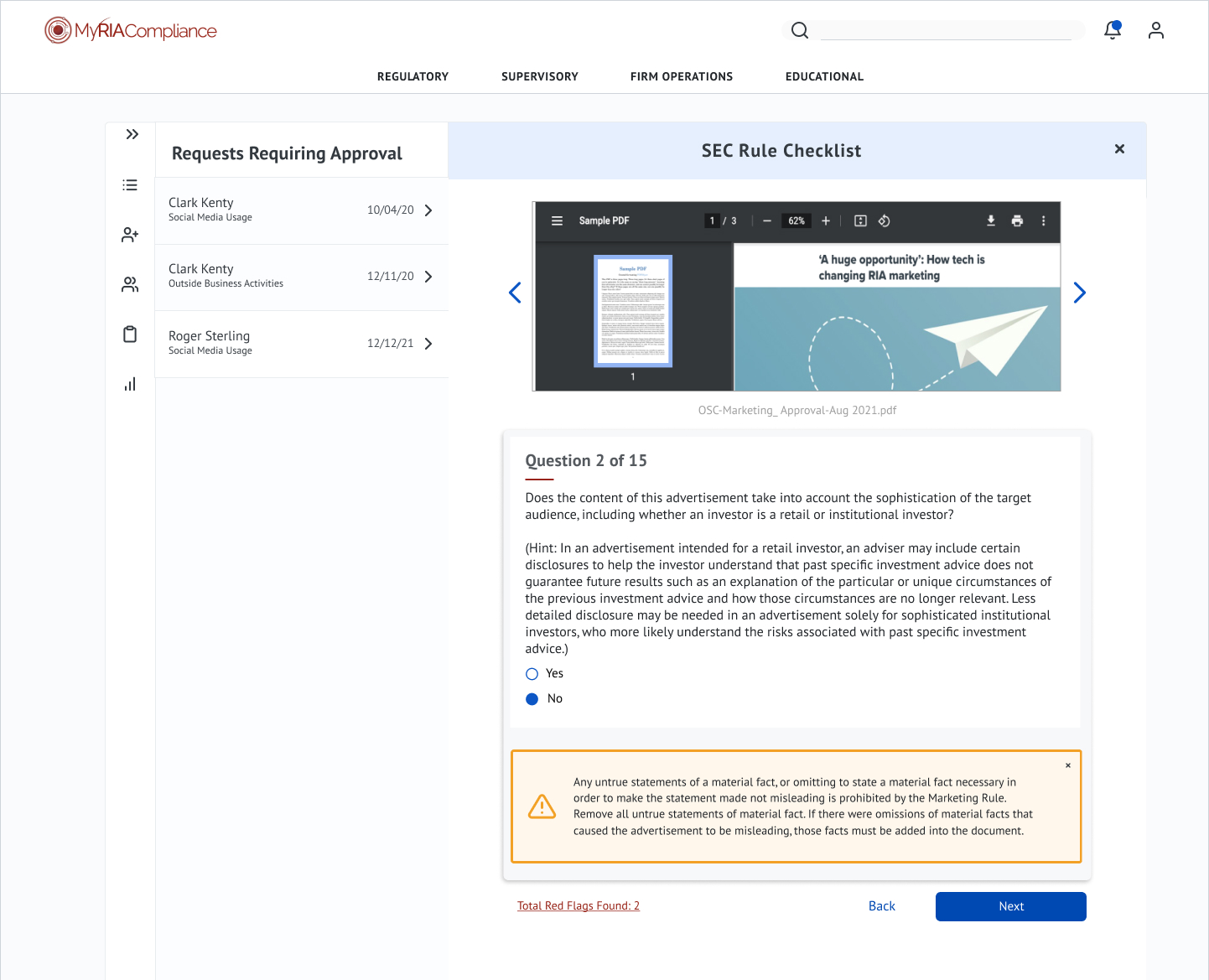Screen dimensions: 1209x980
Task: Open the Sample PDF menu hamburger icon
Action: 557,220
